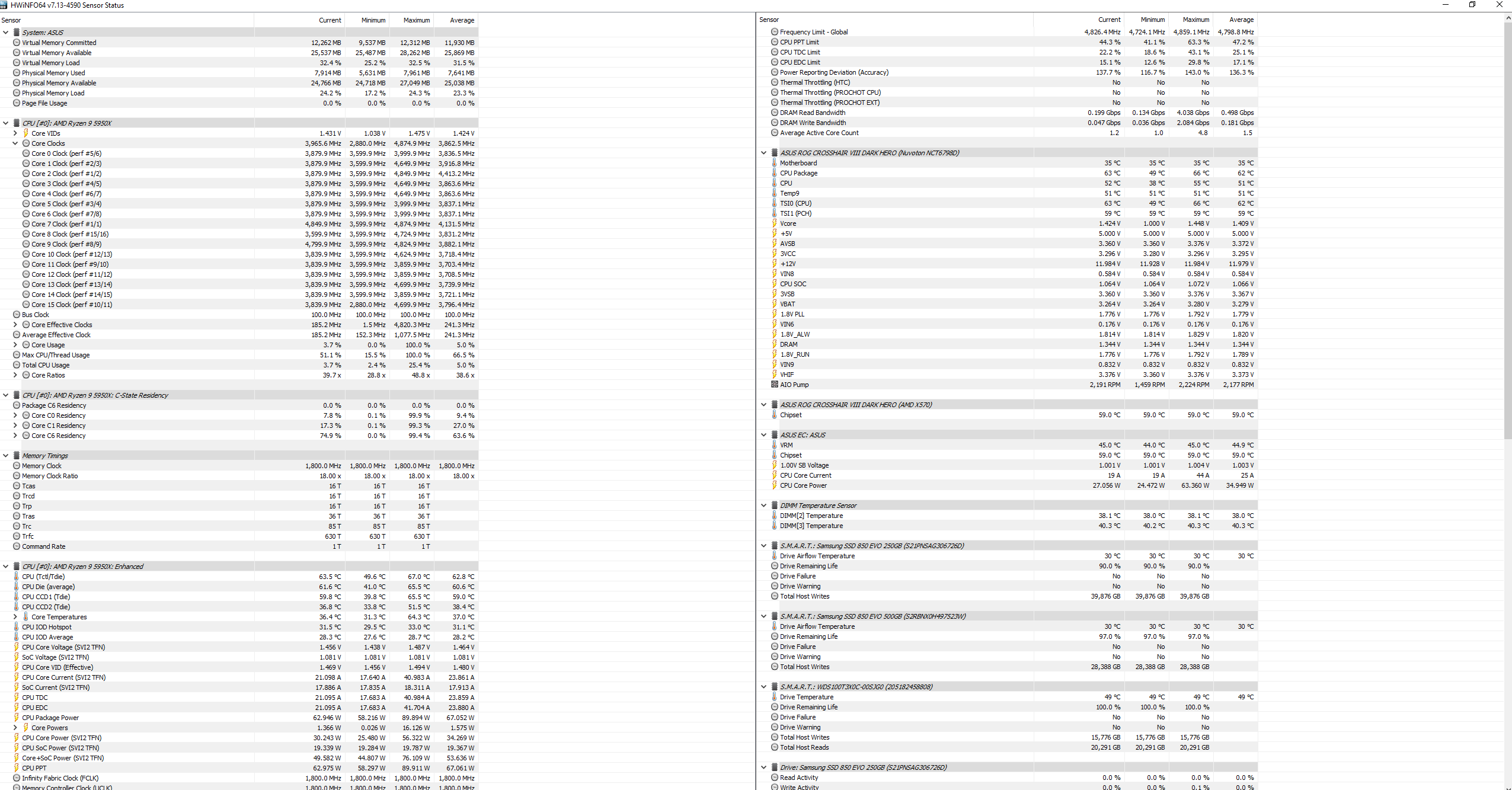
Task: Expand the Core Temperatures node
Action: (15, 617)
